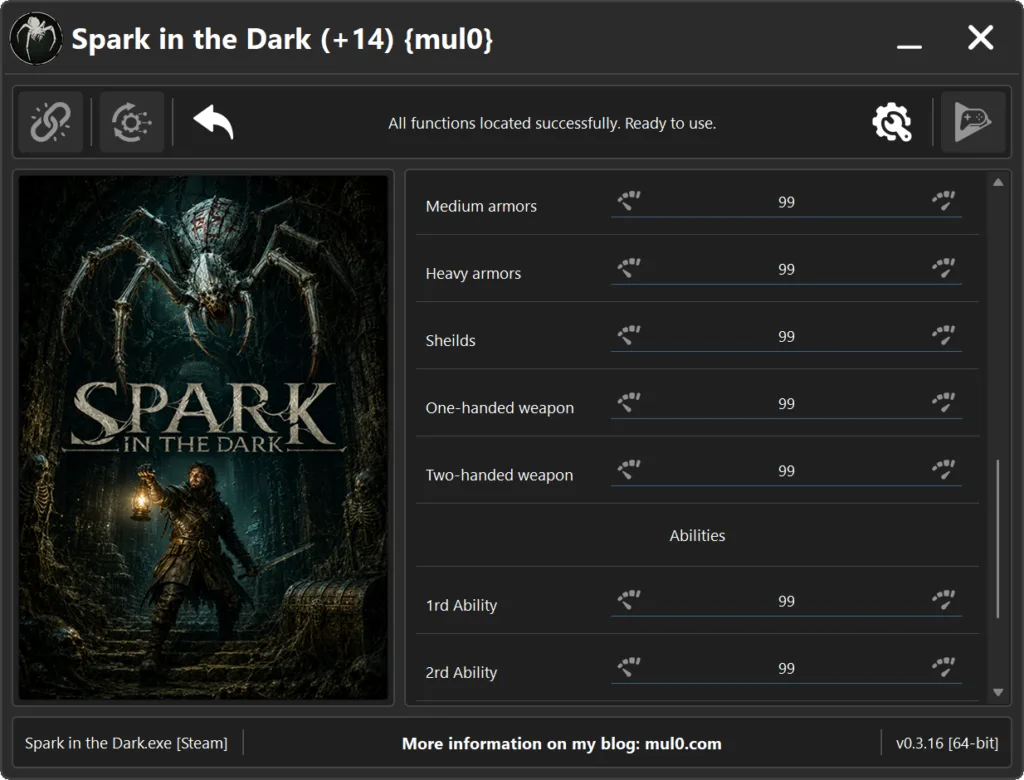Click the window title 'Spark in the Dark (+14)'
The height and width of the screenshot is (780, 1024).
[x=282, y=39]
